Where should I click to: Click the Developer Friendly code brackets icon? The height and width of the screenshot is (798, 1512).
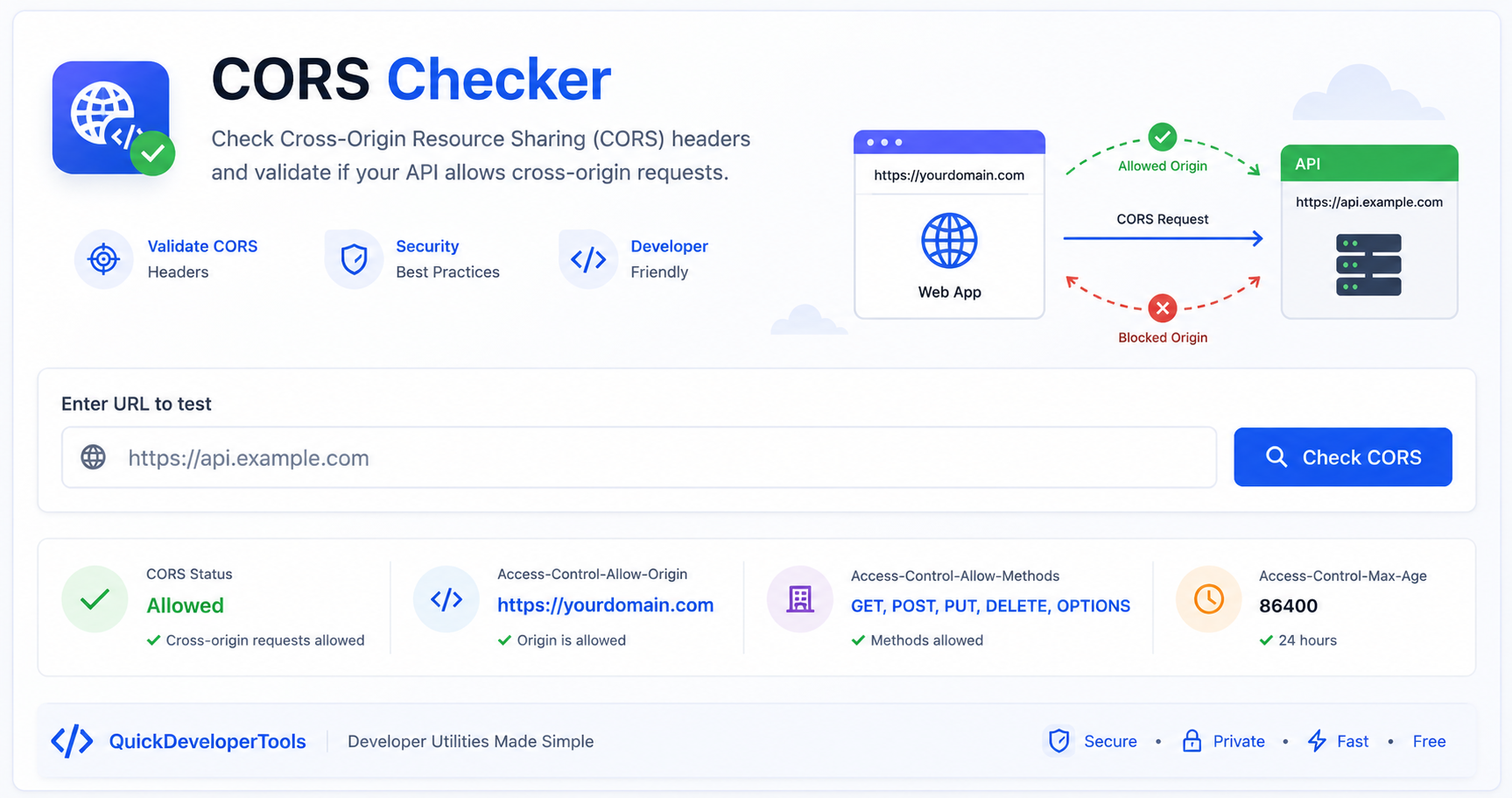coord(588,259)
